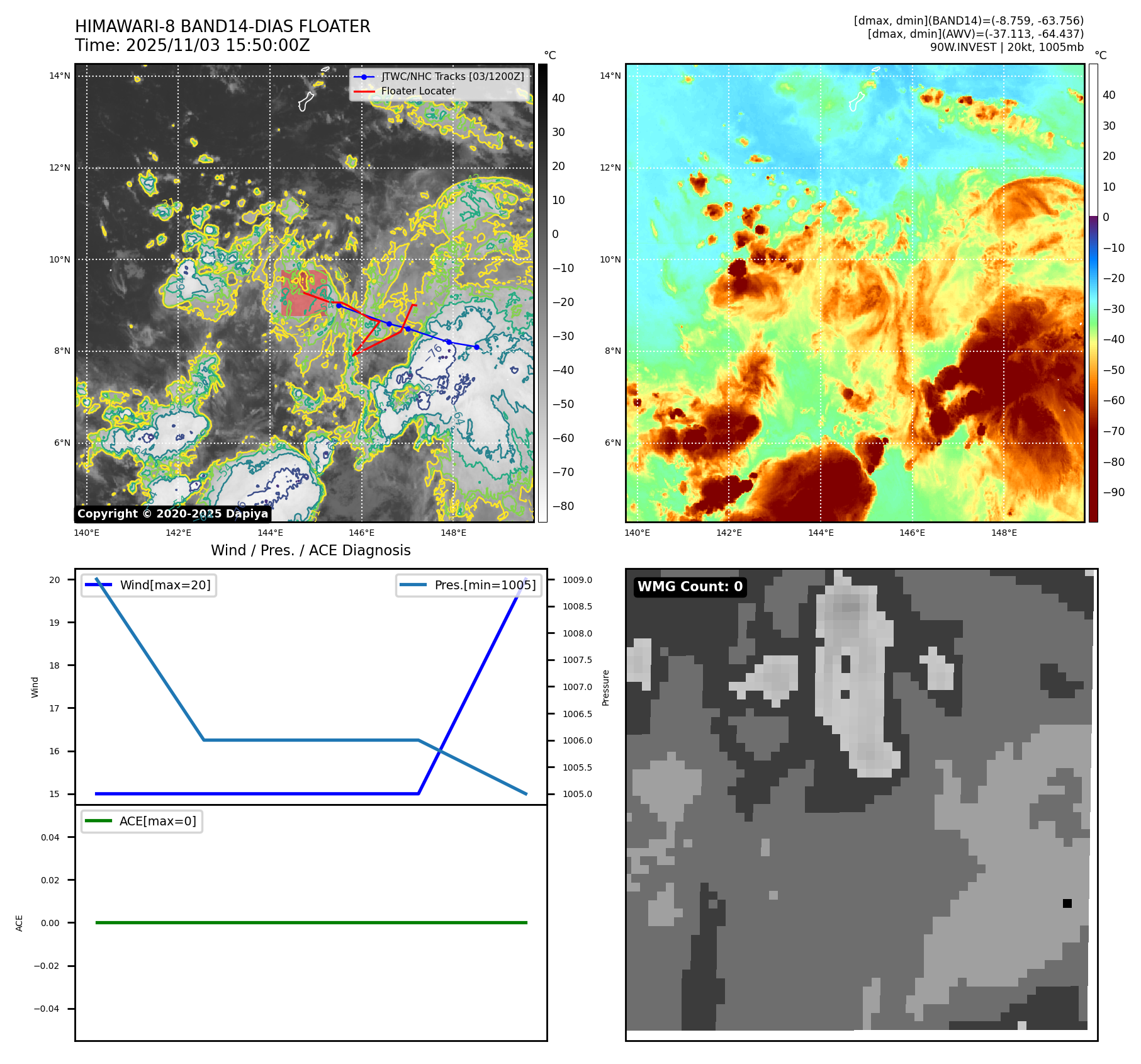
Task: Click the 90W.INVEST storm info text
Action: tap(1006, 47)
